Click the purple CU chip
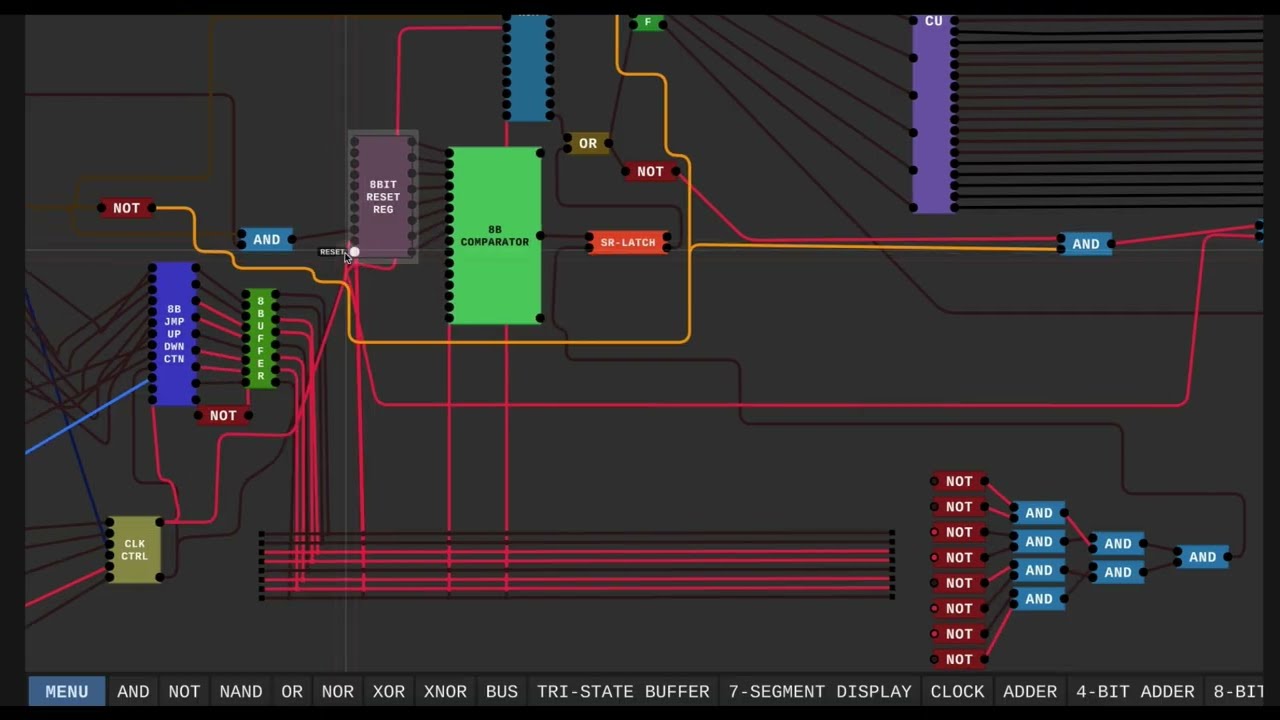1280x720 pixels. (933, 112)
